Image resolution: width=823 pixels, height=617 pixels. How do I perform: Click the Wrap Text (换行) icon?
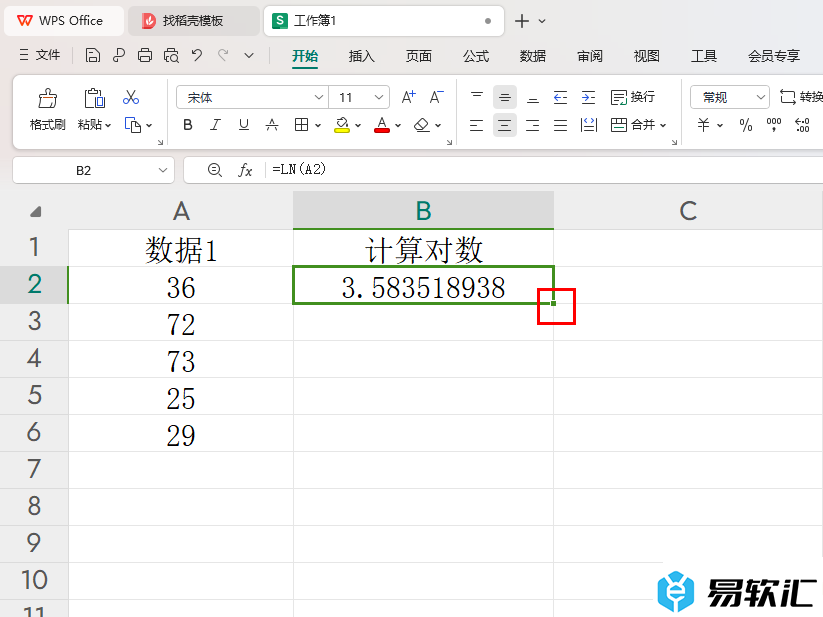pyautogui.click(x=619, y=97)
